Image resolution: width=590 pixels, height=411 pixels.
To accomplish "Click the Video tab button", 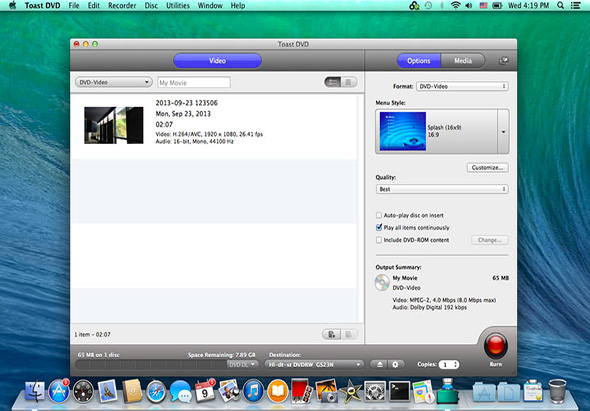I will coord(217,61).
